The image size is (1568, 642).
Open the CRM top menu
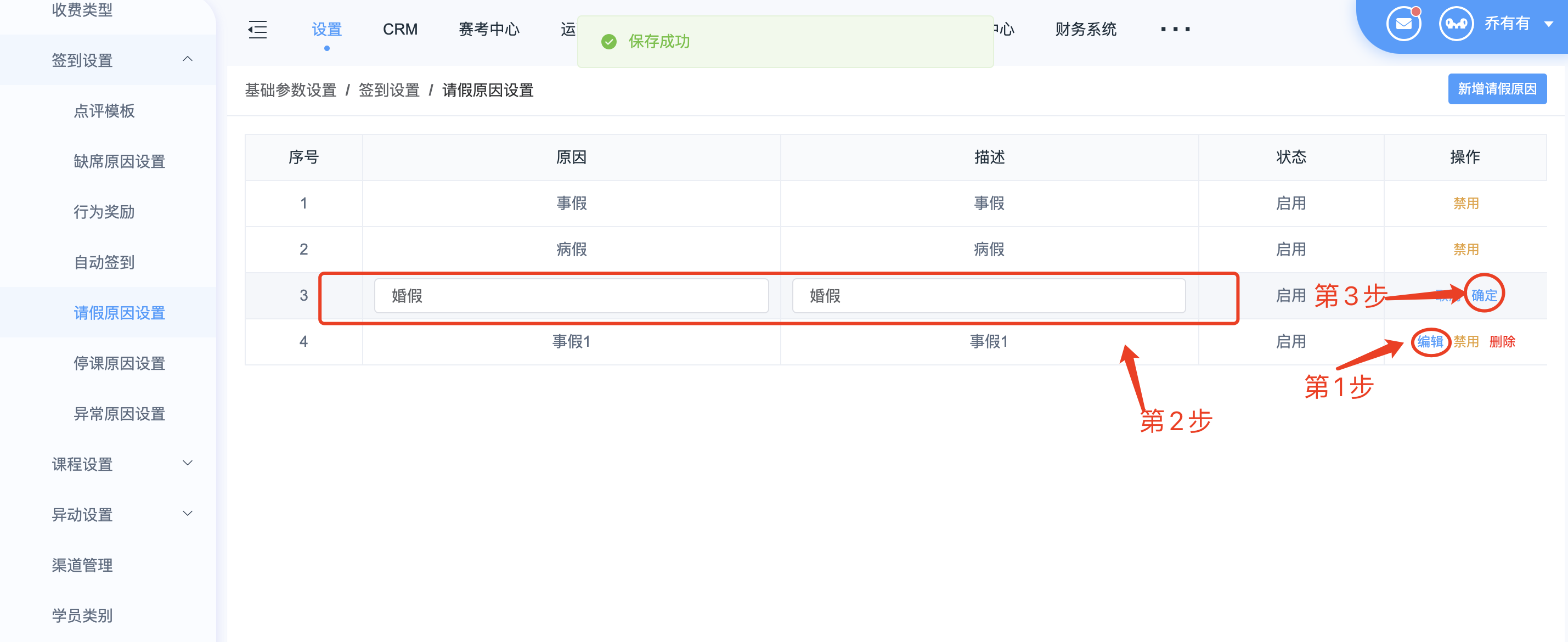point(400,29)
